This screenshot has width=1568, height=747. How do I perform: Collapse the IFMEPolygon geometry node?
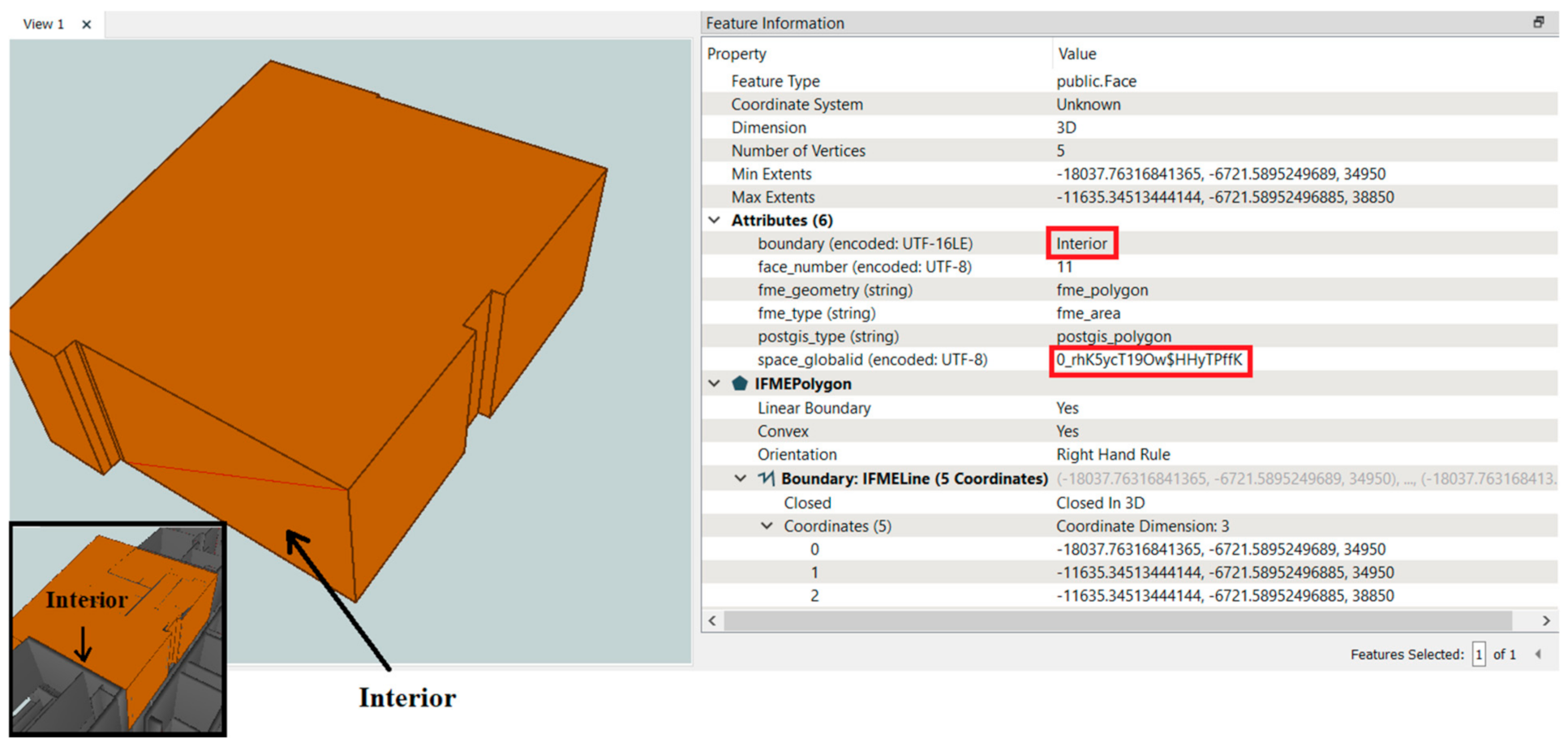pos(714,384)
